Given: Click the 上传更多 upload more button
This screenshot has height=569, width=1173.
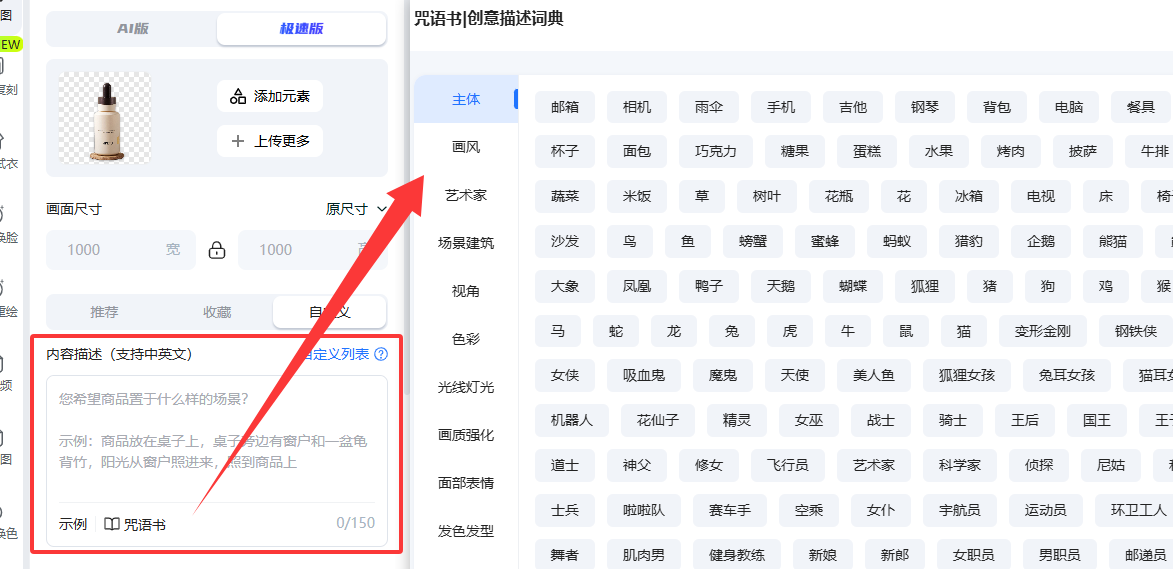Looking at the screenshot, I should coord(270,141).
